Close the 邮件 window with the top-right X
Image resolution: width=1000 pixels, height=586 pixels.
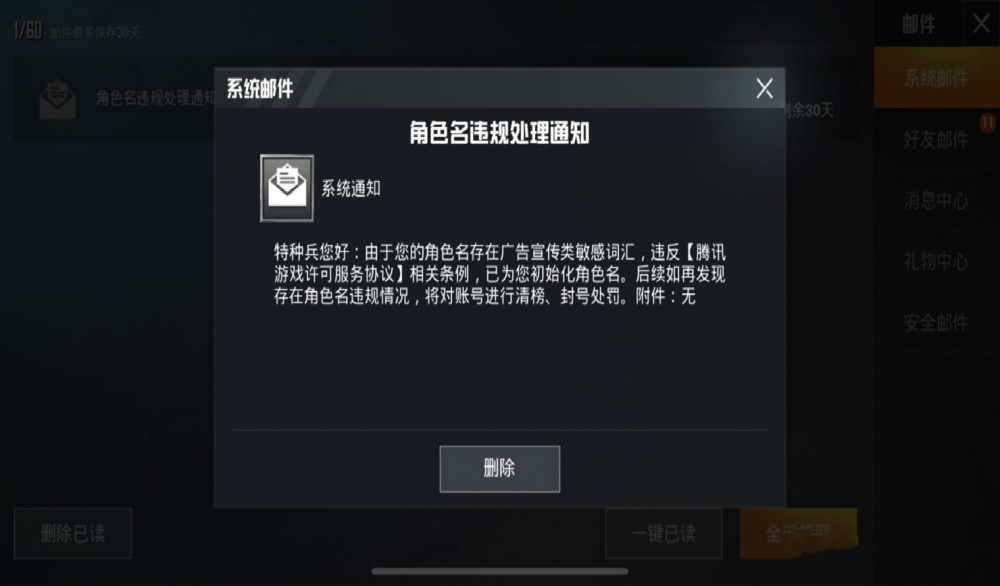(981, 24)
